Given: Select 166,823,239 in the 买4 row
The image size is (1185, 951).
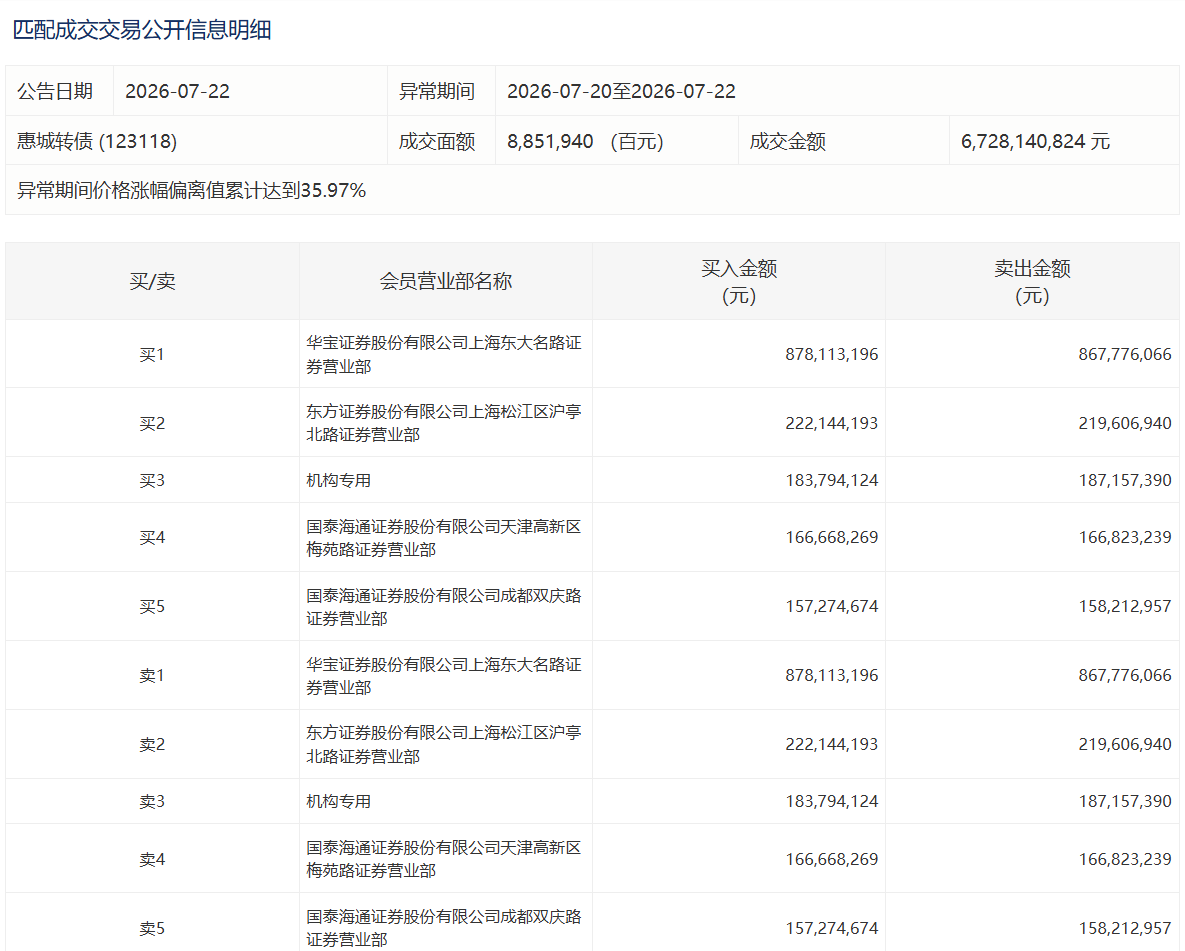Looking at the screenshot, I should point(1125,537).
